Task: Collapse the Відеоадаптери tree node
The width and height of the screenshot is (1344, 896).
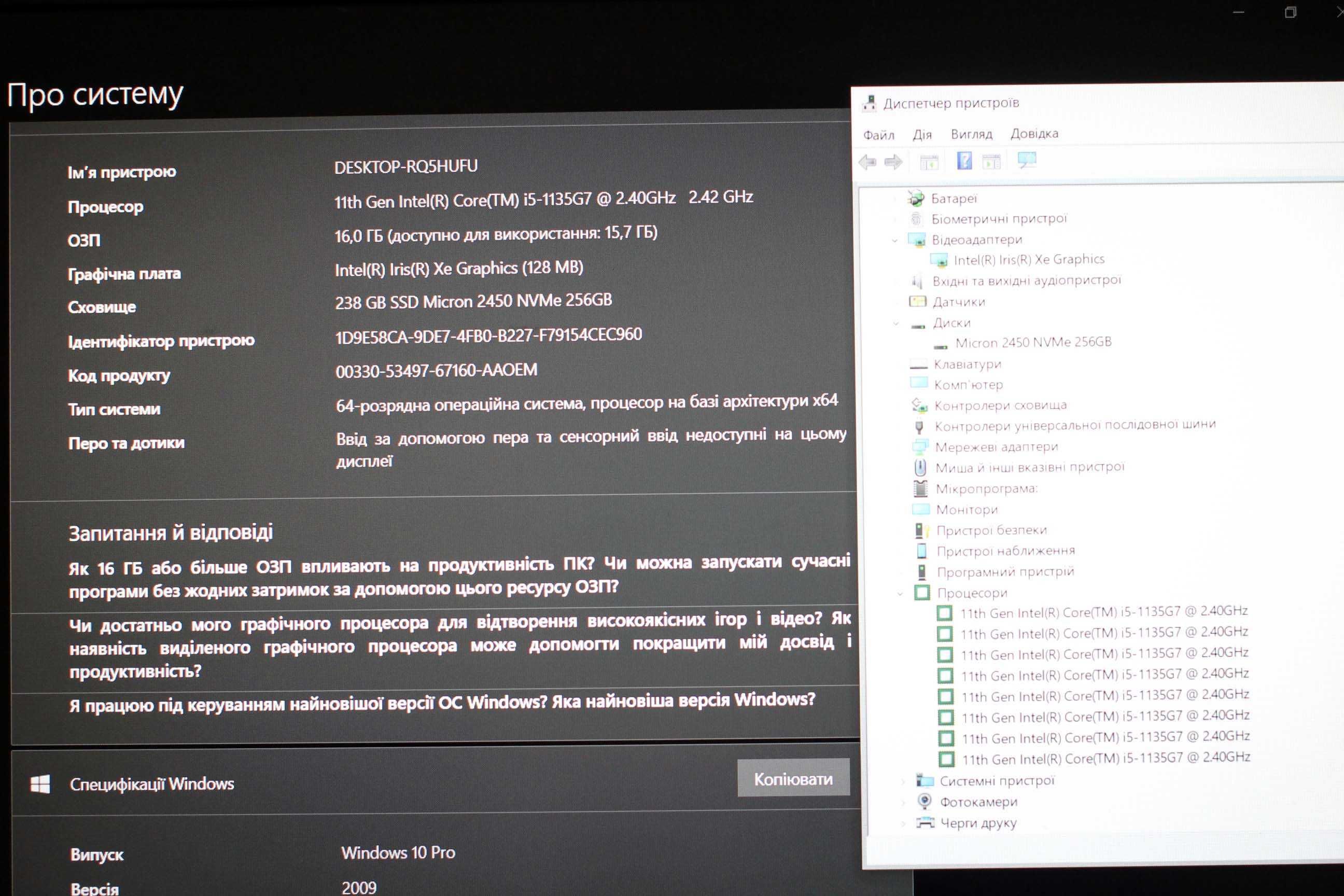Action: tap(895, 241)
